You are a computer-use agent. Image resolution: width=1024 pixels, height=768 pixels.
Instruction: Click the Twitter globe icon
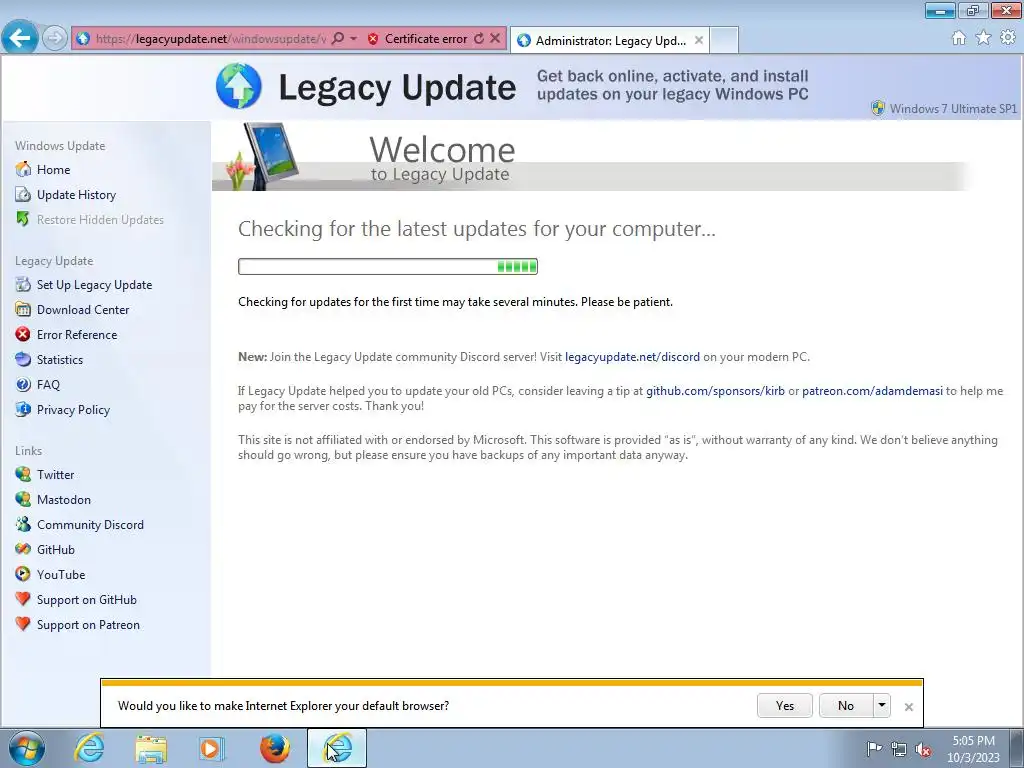(x=23, y=474)
